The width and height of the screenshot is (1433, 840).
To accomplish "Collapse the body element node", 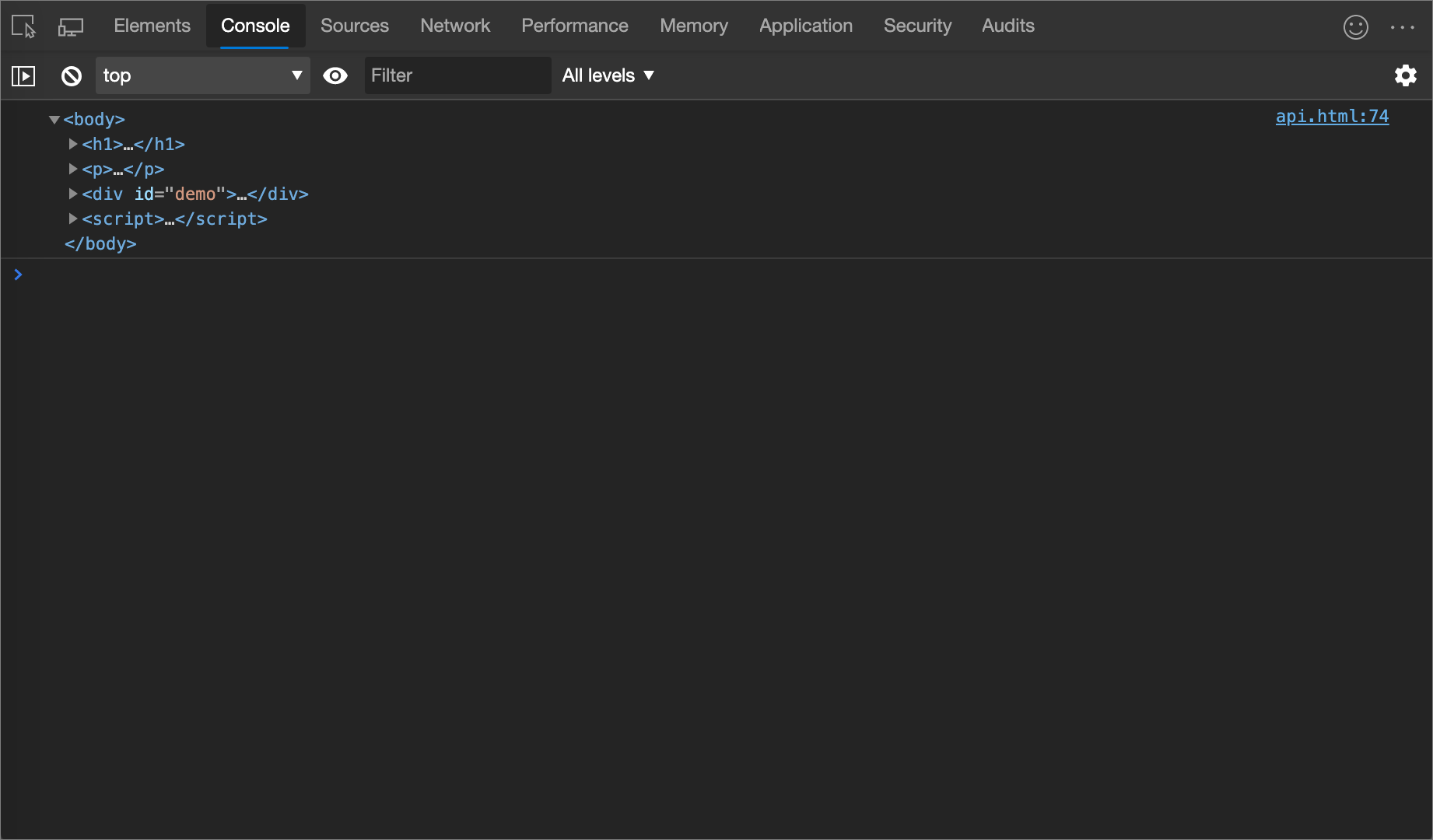I will pyautogui.click(x=54, y=119).
